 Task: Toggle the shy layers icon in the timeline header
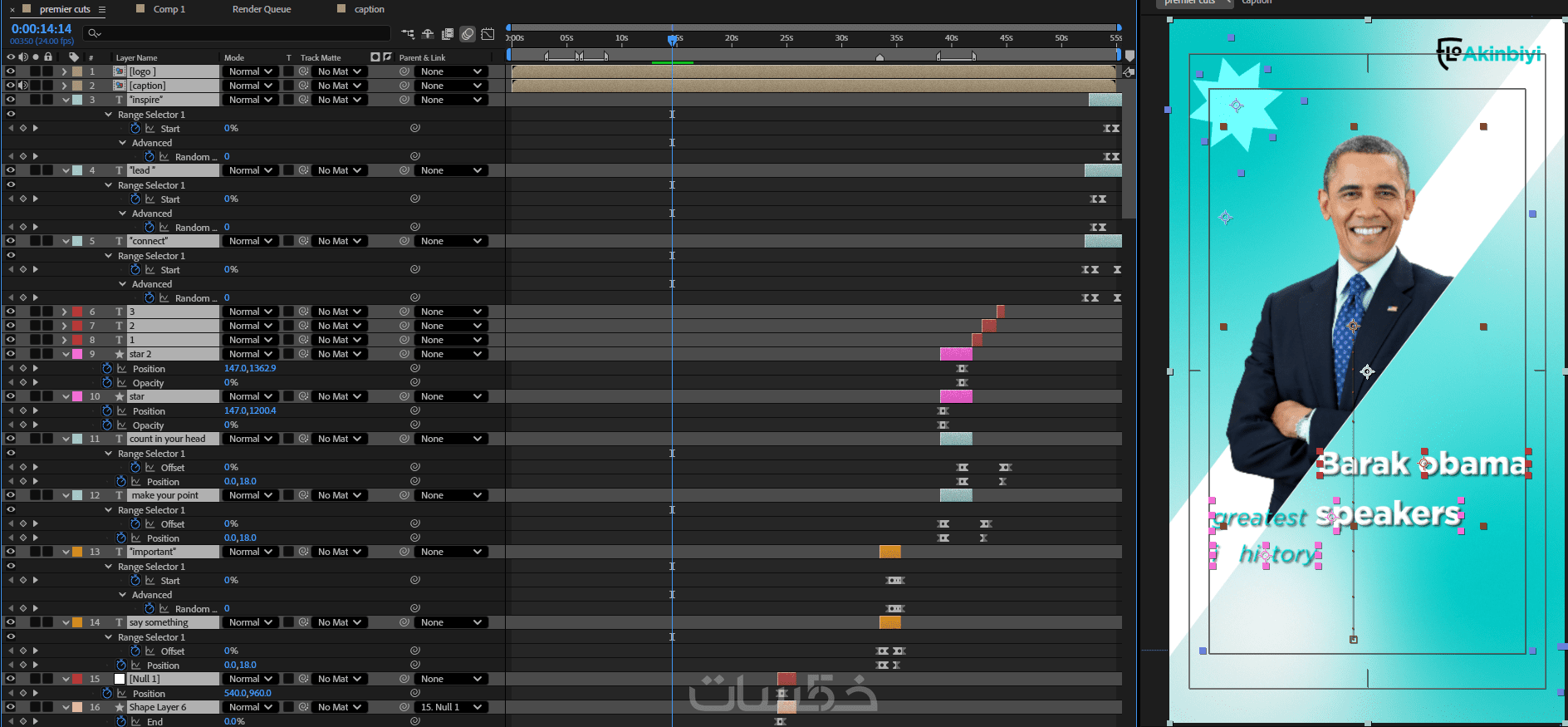[428, 34]
